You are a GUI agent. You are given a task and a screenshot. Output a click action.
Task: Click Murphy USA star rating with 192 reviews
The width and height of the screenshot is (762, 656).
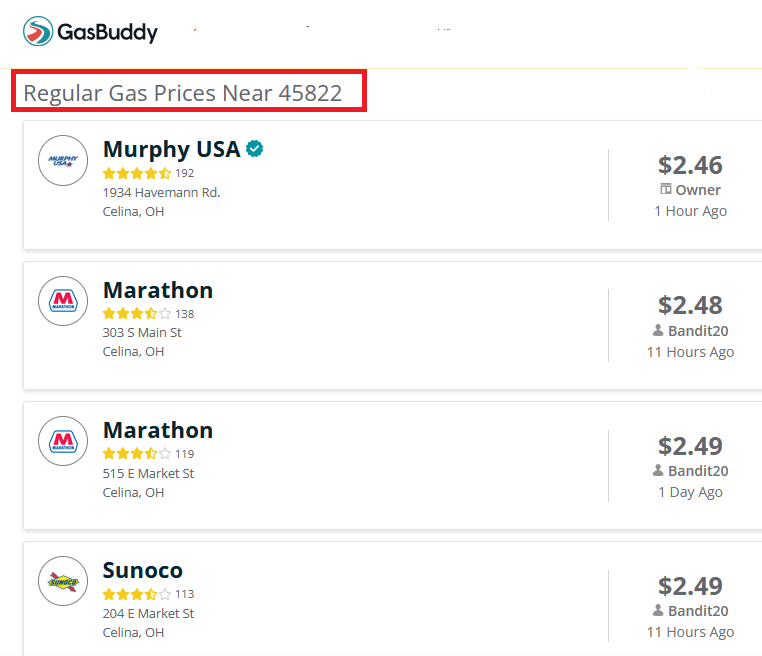137,173
